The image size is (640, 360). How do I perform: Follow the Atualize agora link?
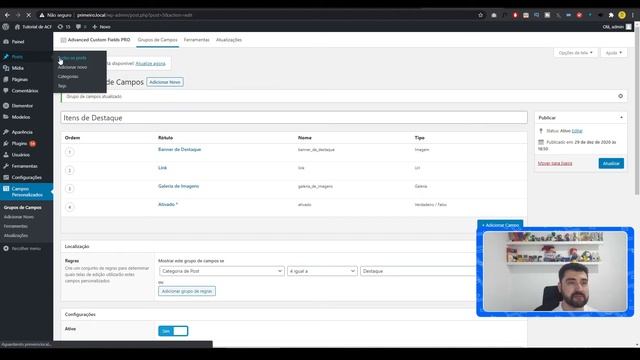click(151, 63)
